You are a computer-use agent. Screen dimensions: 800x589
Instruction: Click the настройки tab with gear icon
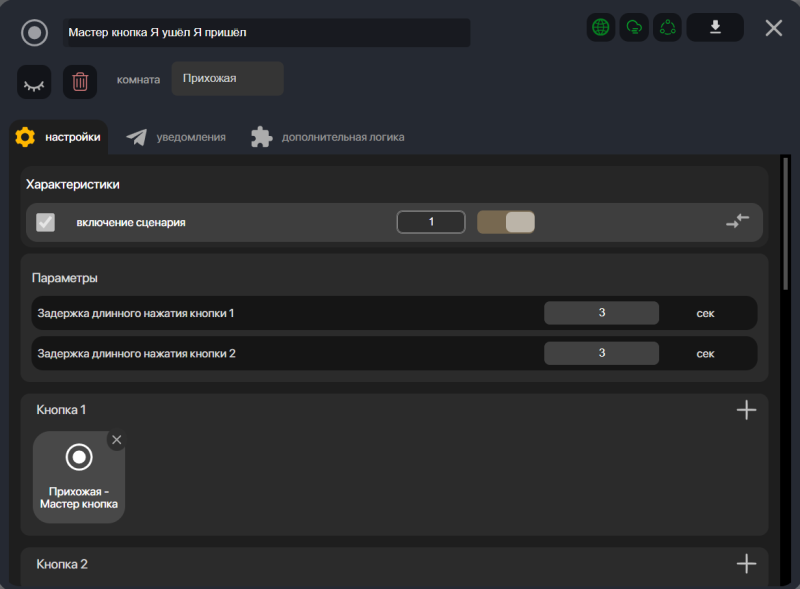59,137
